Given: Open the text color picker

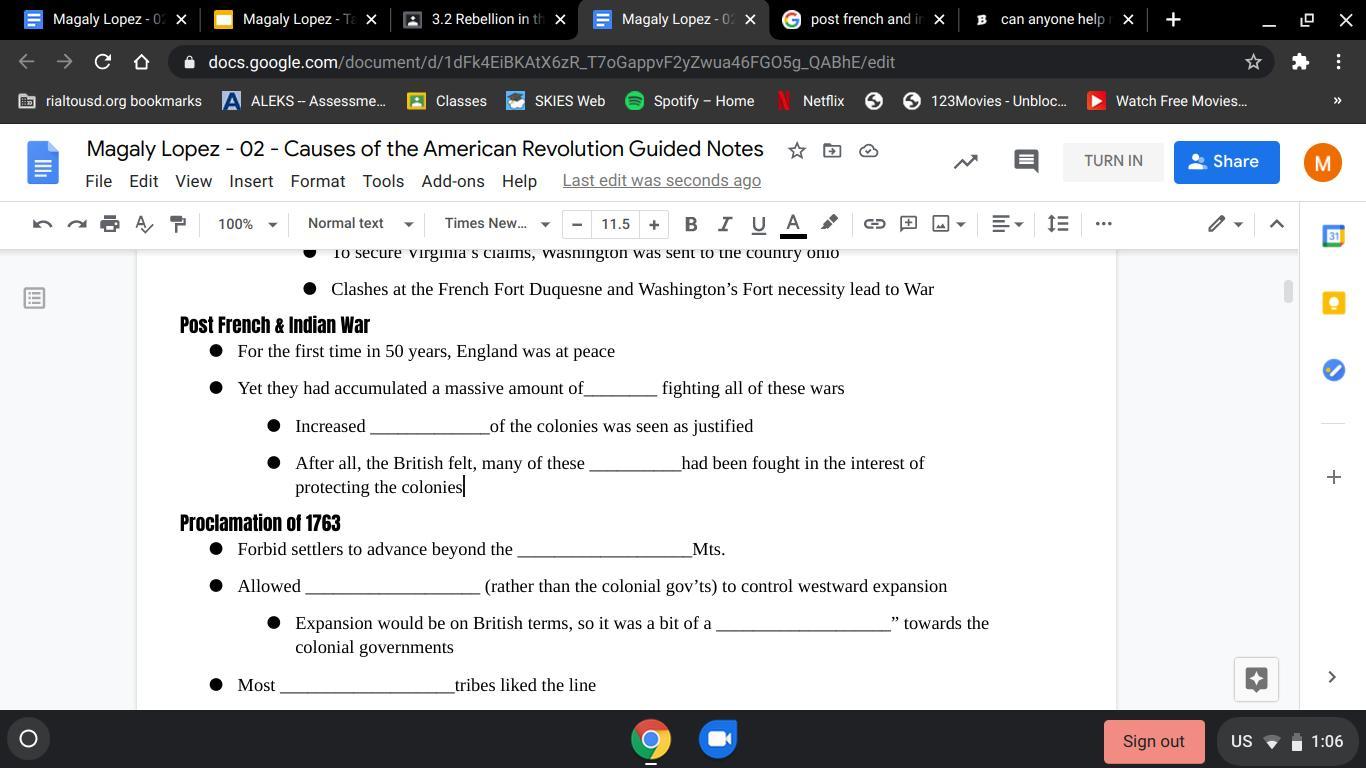Looking at the screenshot, I should tap(793, 224).
